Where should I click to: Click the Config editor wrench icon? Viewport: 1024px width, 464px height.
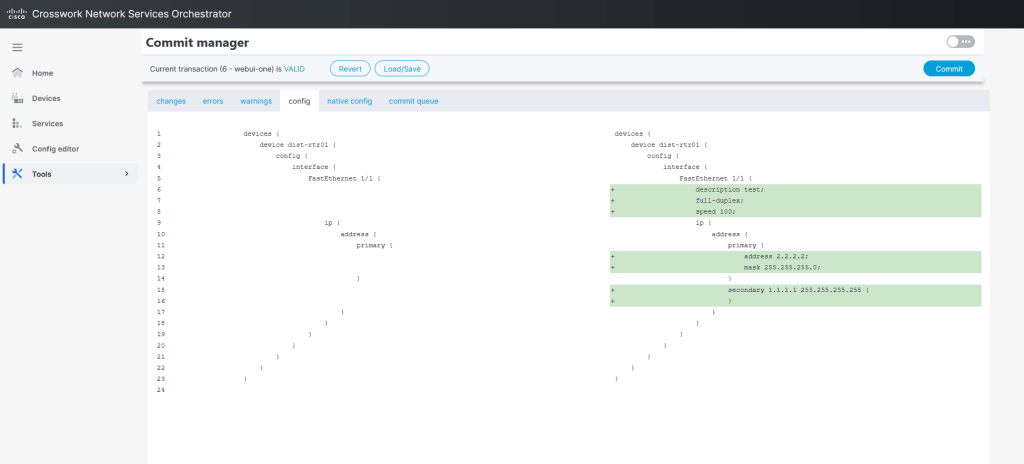click(x=17, y=149)
